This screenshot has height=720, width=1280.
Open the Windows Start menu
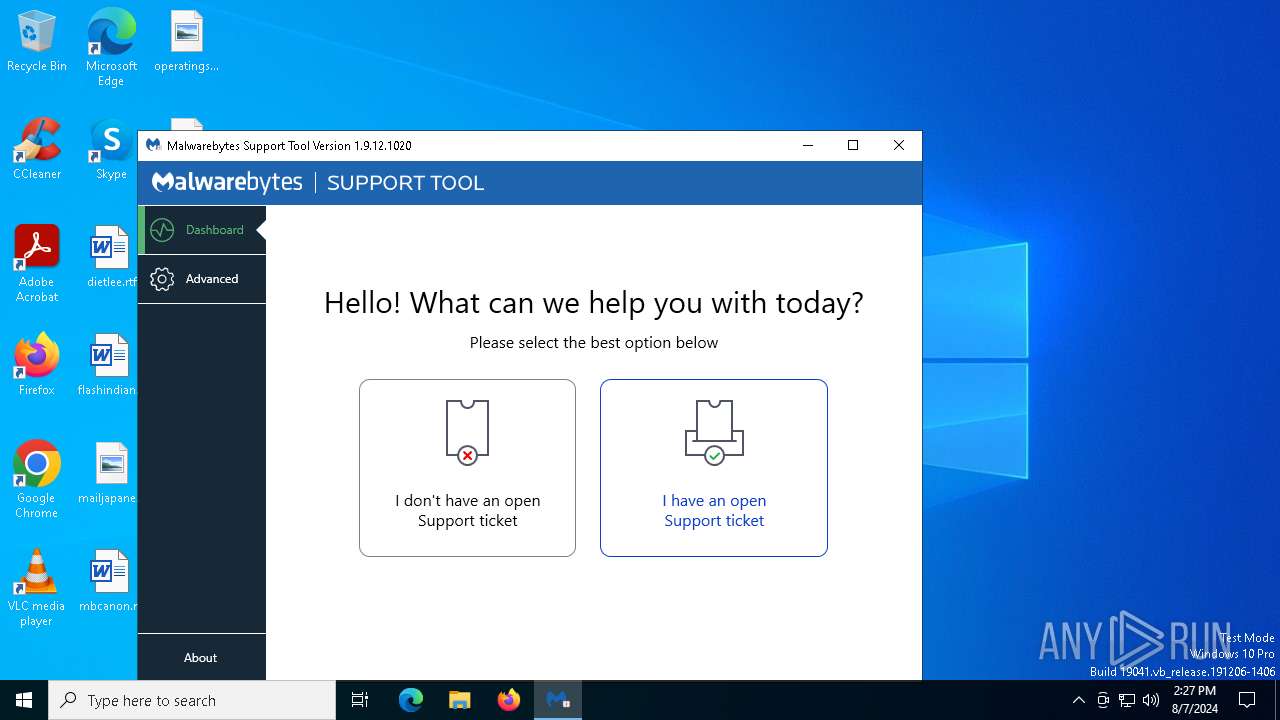[x=24, y=700]
